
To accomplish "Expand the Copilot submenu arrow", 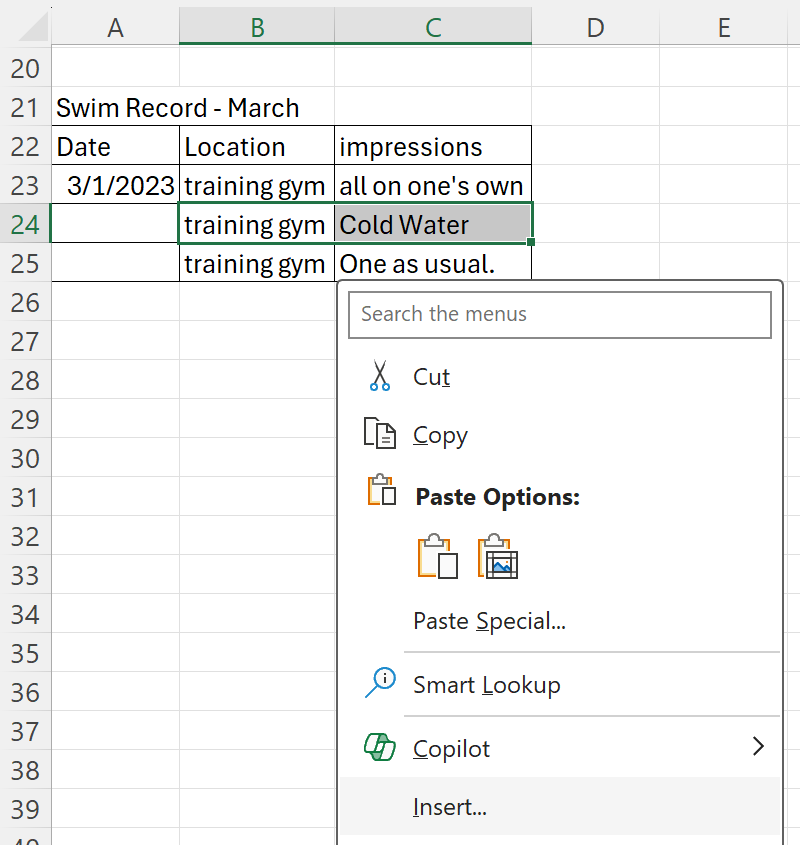I will click(758, 746).
